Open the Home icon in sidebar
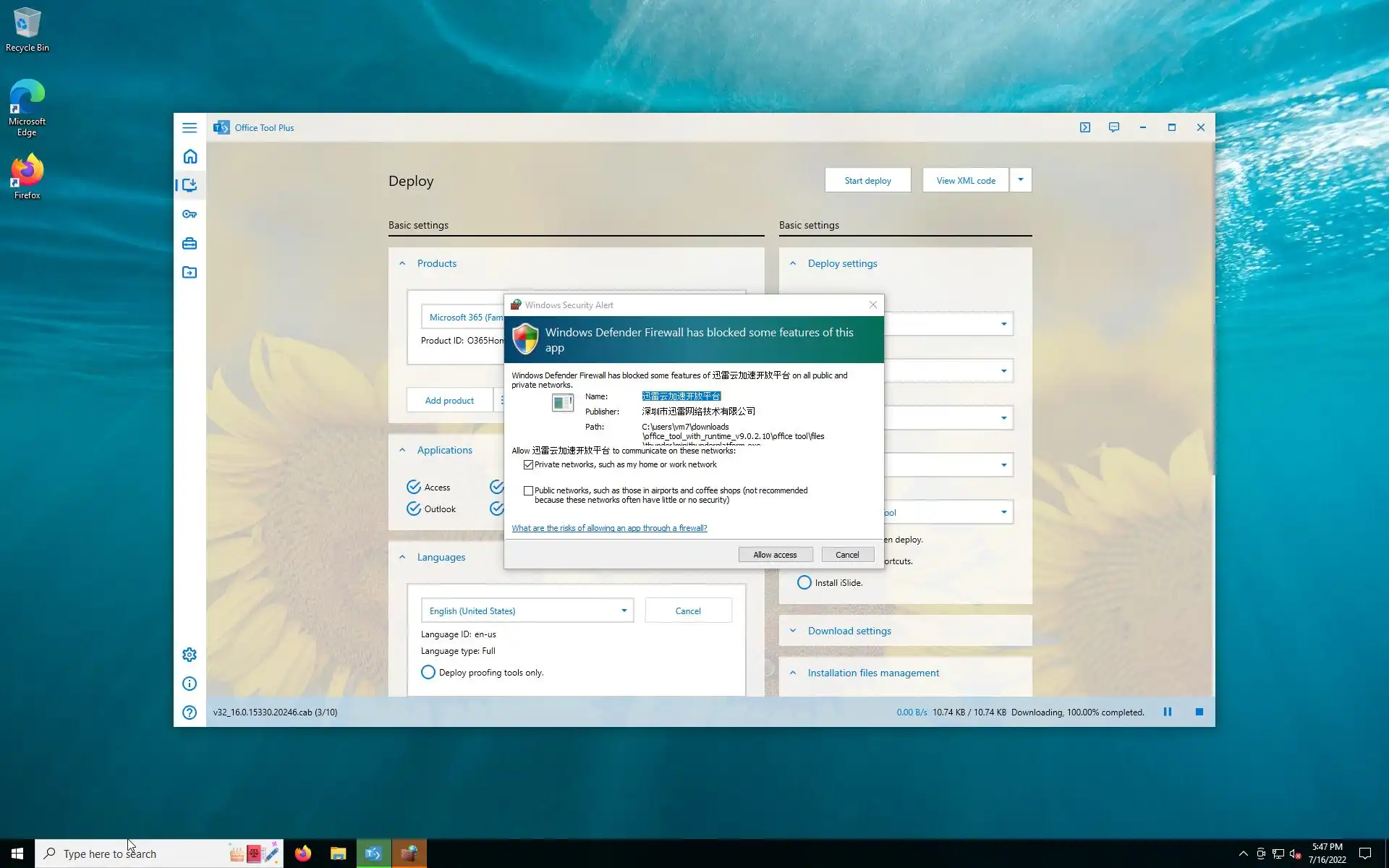This screenshot has height=868, width=1389. [x=190, y=157]
